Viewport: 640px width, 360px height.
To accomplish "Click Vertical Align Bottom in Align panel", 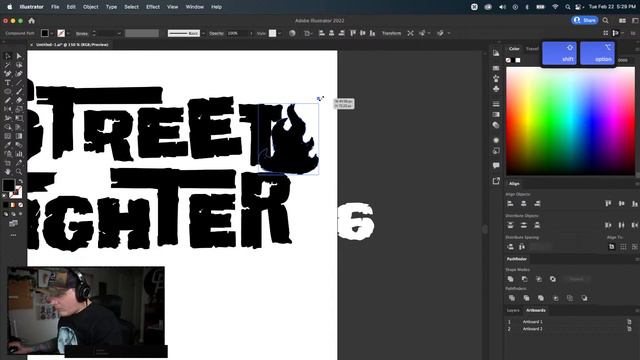I will point(635,203).
